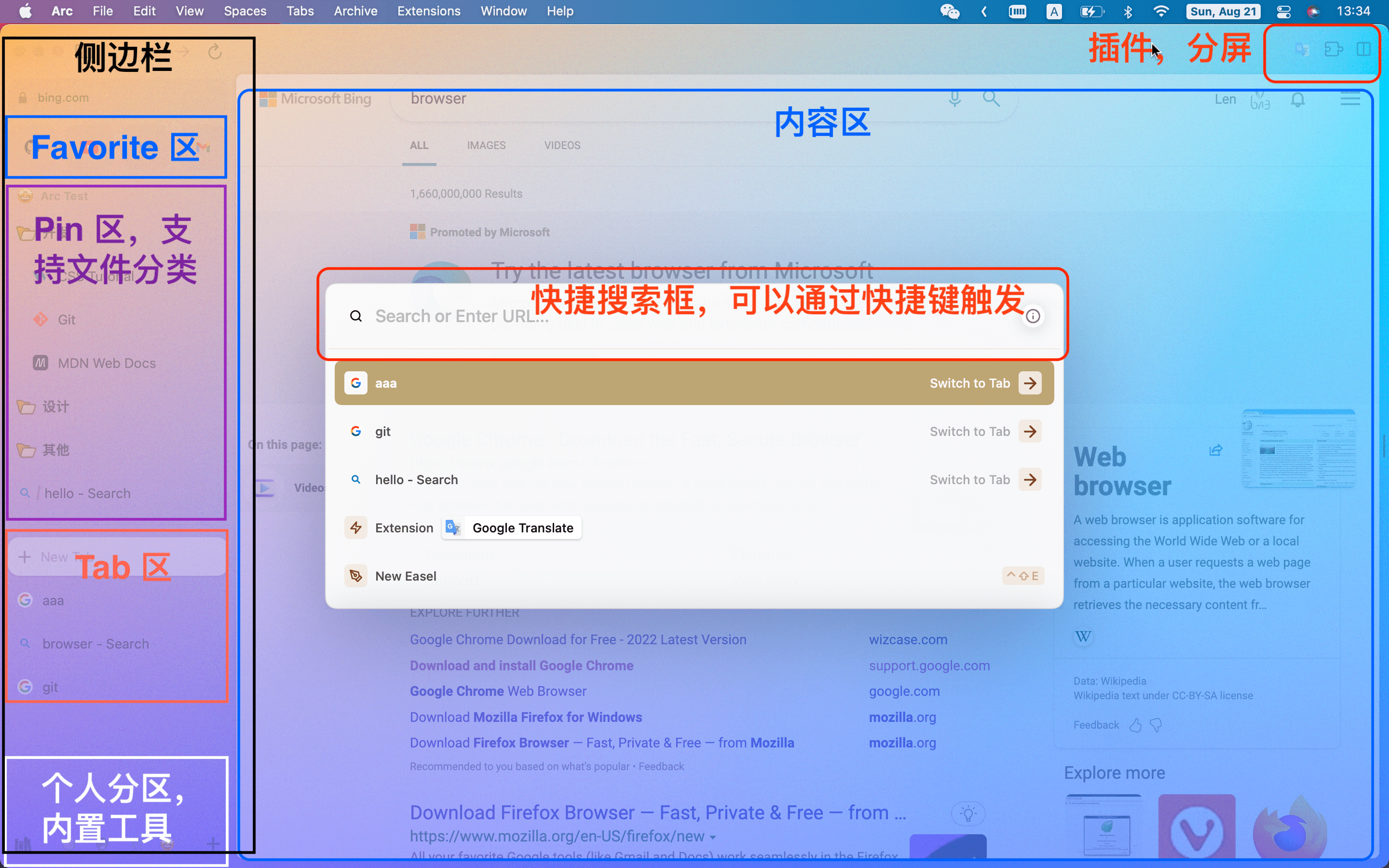Click the lock icon beside bing.com

coord(22,97)
